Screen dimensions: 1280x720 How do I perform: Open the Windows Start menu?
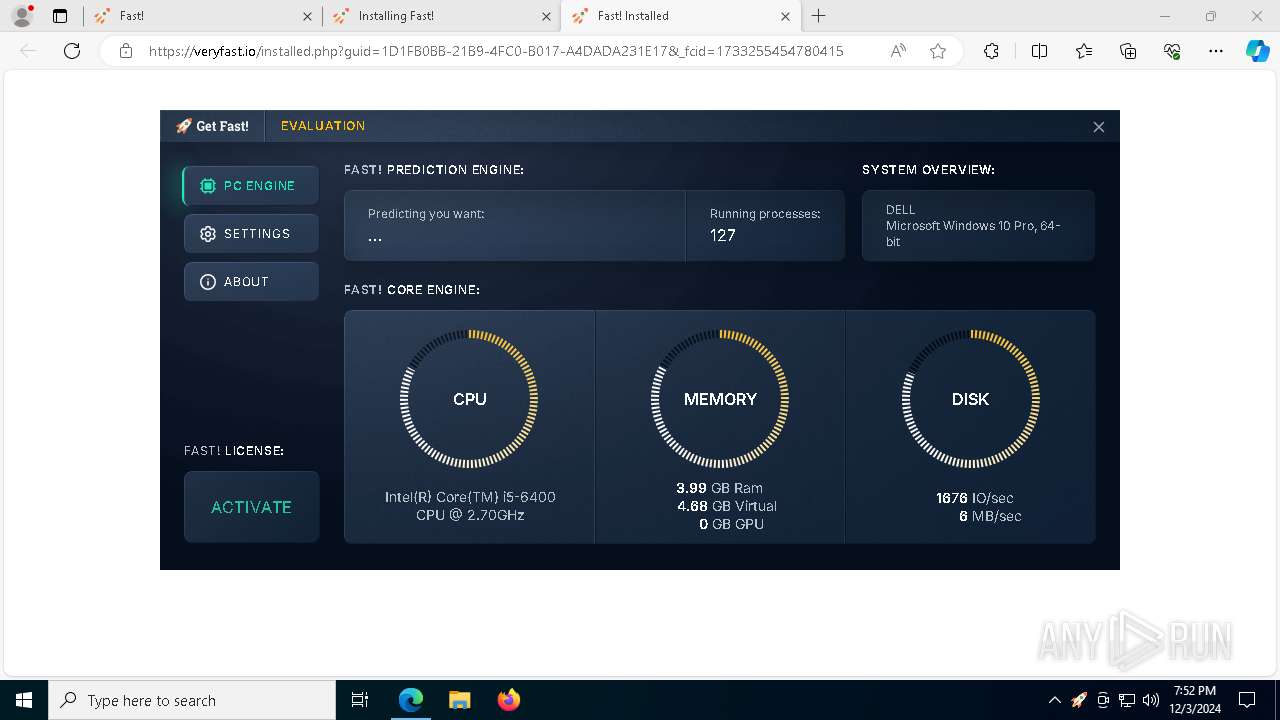click(24, 700)
